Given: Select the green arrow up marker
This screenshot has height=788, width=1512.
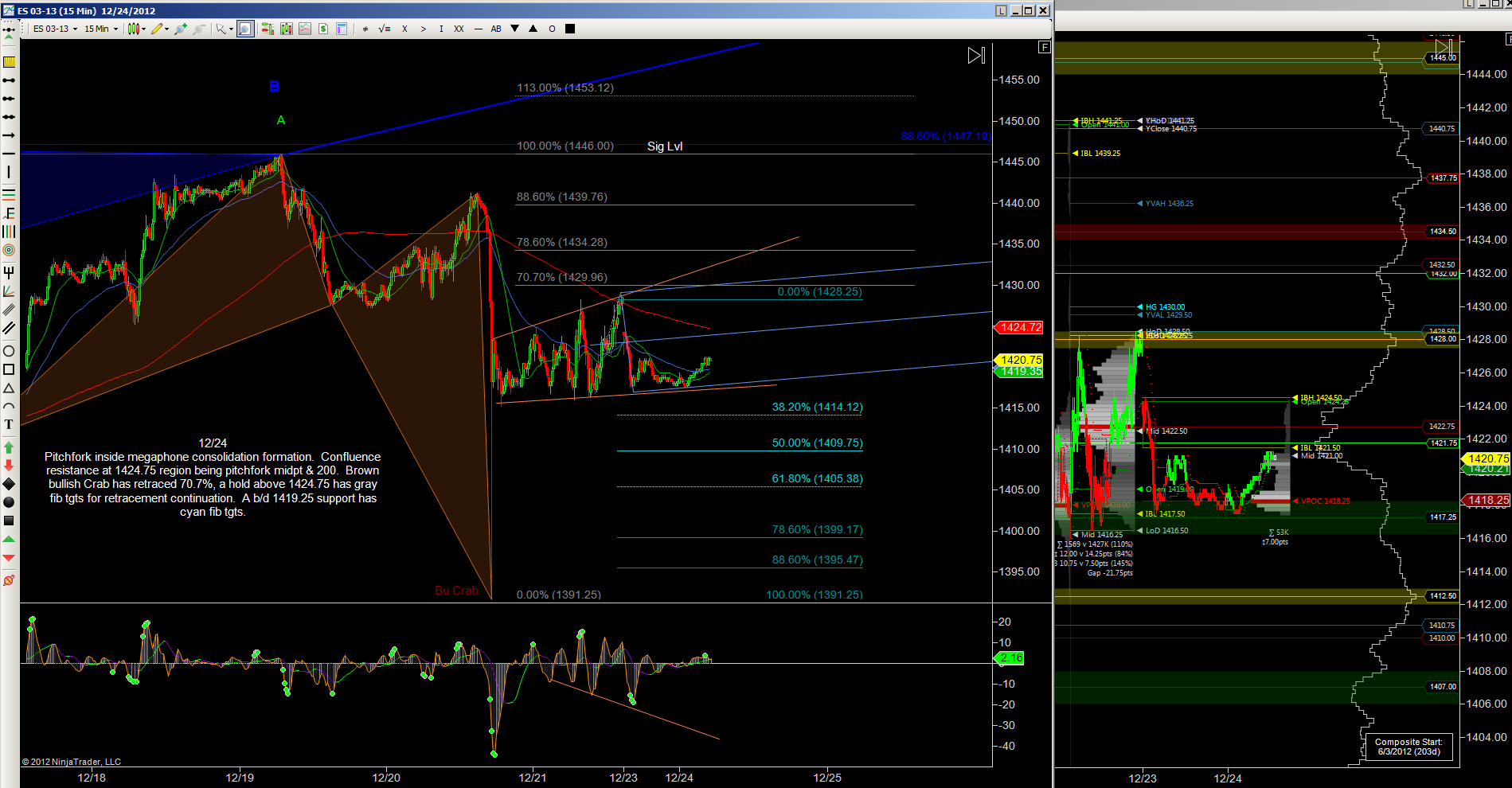Looking at the screenshot, I should pos(9,447).
